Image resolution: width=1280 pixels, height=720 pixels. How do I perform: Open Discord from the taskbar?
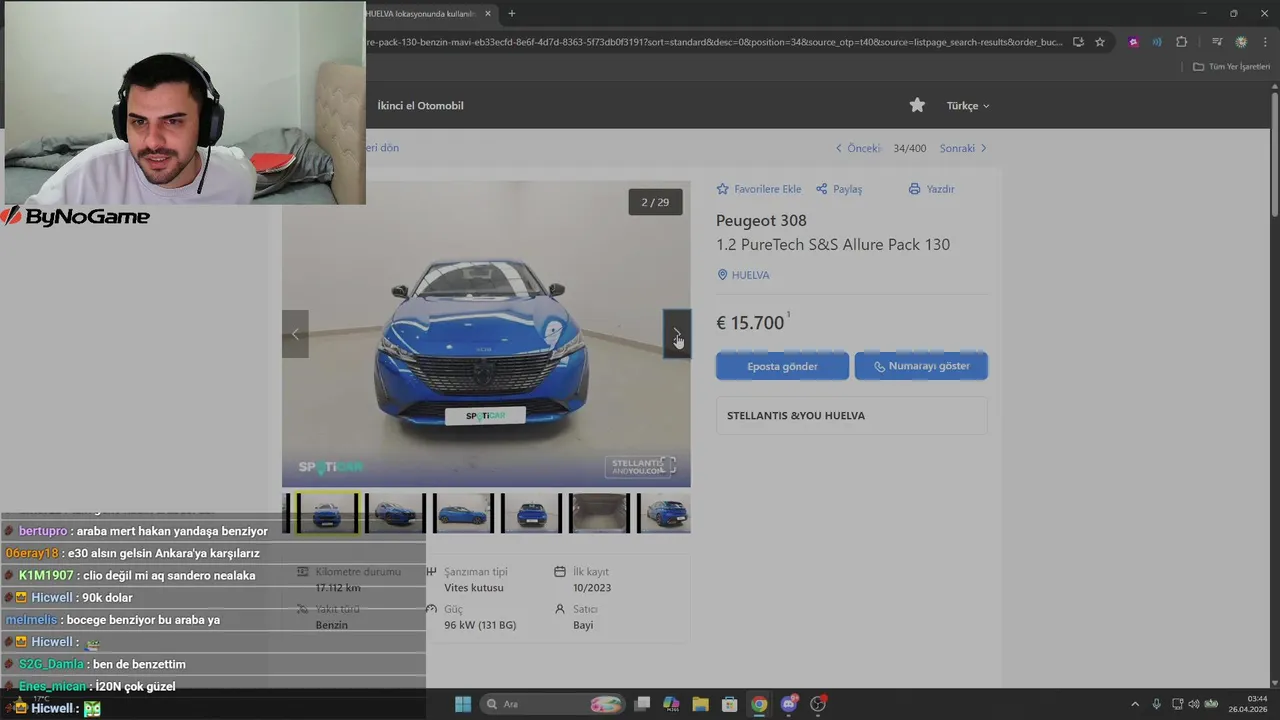[x=789, y=704]
